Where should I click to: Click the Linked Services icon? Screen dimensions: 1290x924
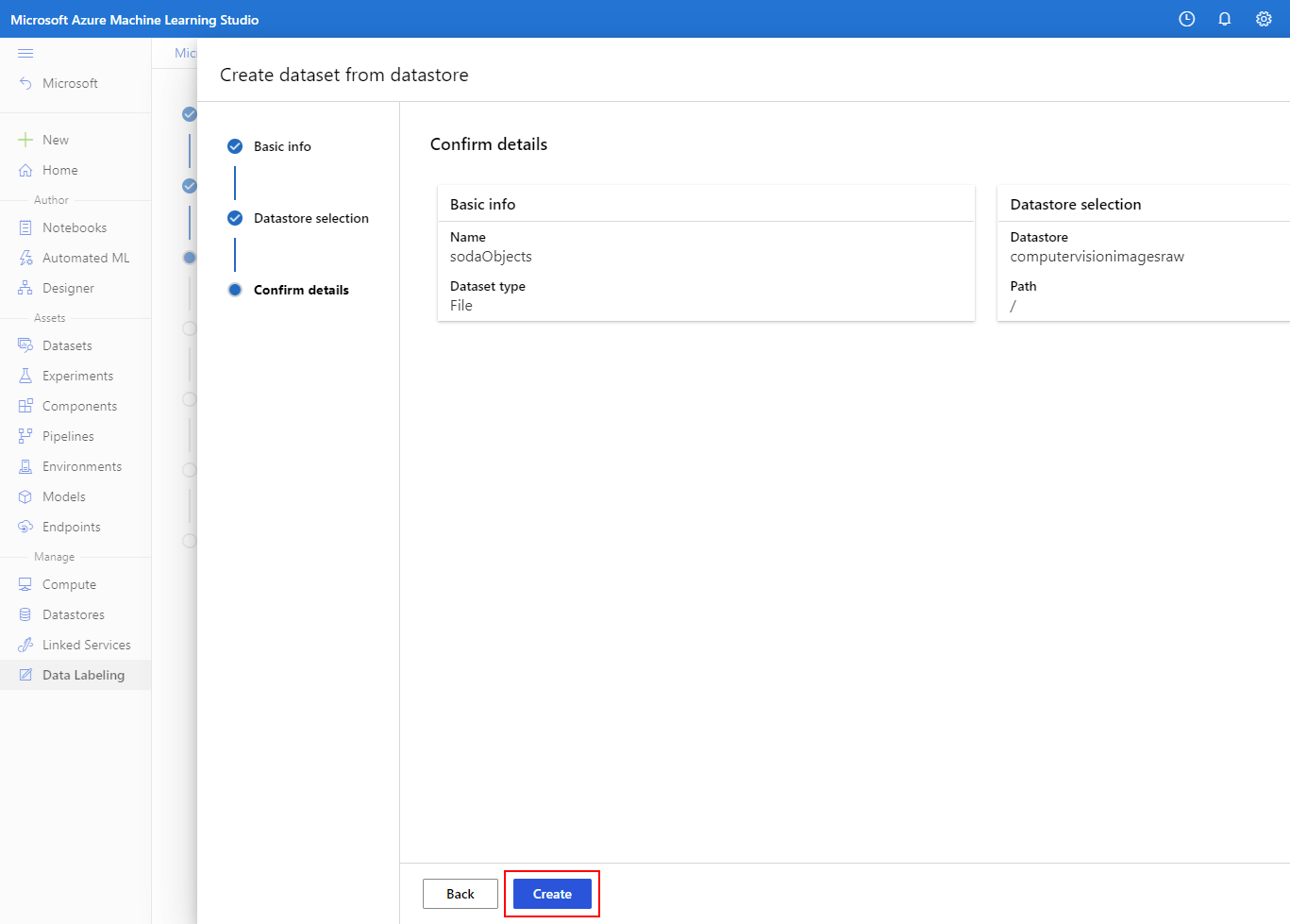click(x=25, y=645)
